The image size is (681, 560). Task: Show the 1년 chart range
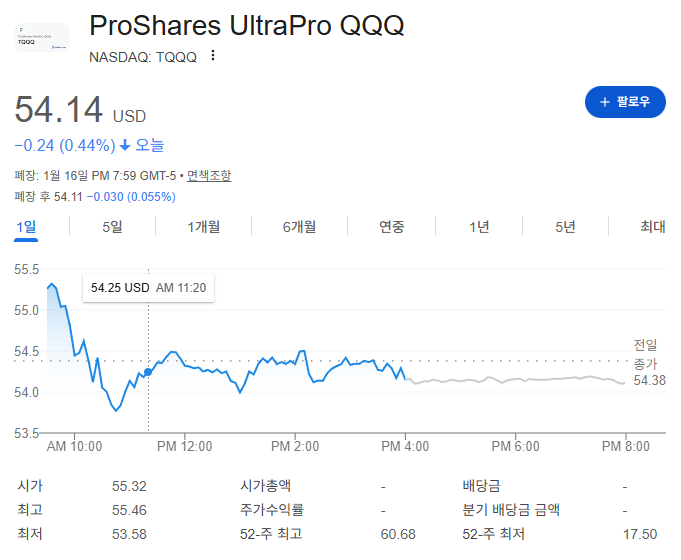[x=479, y=227]
